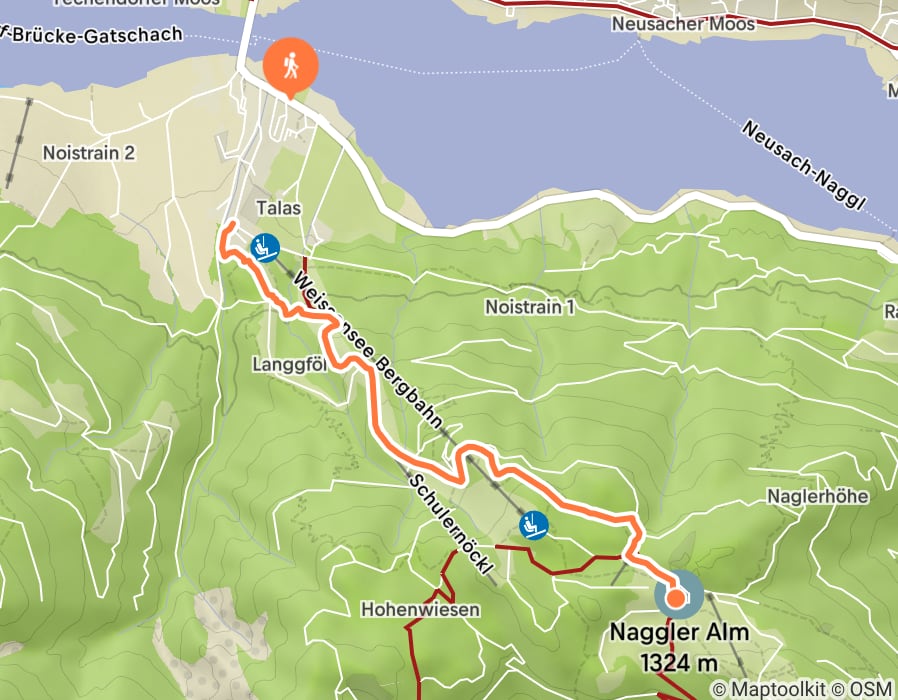Click the Talas place label
Image resolution: width=898 pixels, height=700 pixels.
click(278, 207)
